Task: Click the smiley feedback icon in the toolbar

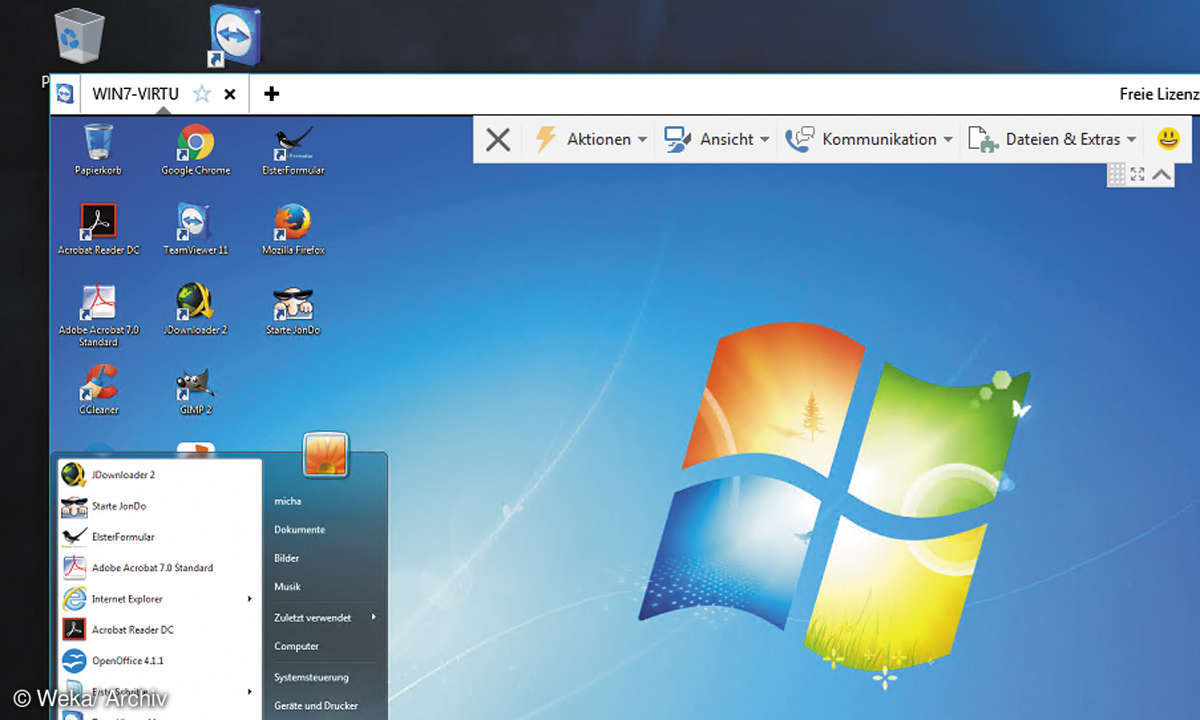Action: pos(1168,139)
